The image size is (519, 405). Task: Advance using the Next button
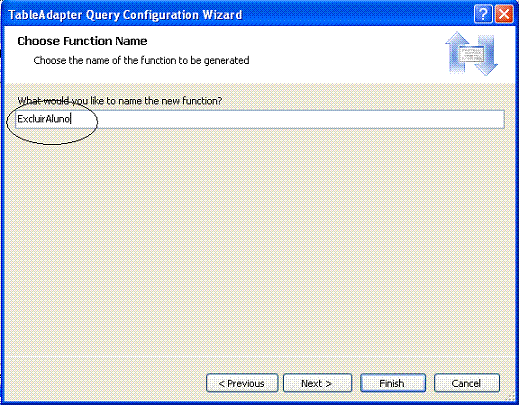tap(317, 383)
